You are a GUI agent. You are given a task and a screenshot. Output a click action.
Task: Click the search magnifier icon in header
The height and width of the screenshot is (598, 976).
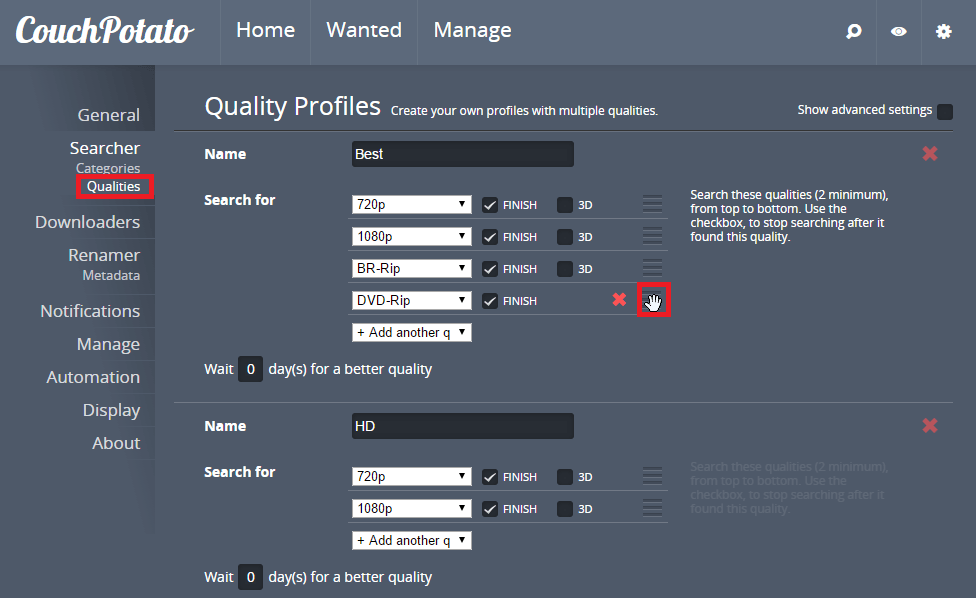click(853, 31)
